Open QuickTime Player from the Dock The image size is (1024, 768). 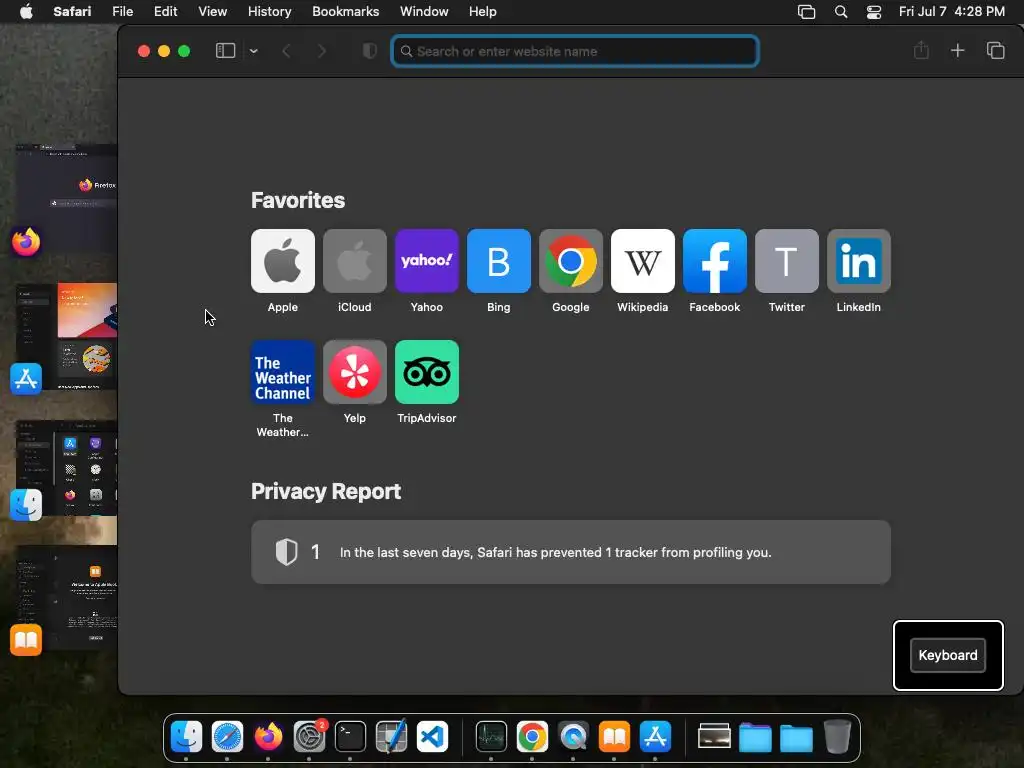pos(573,737)
